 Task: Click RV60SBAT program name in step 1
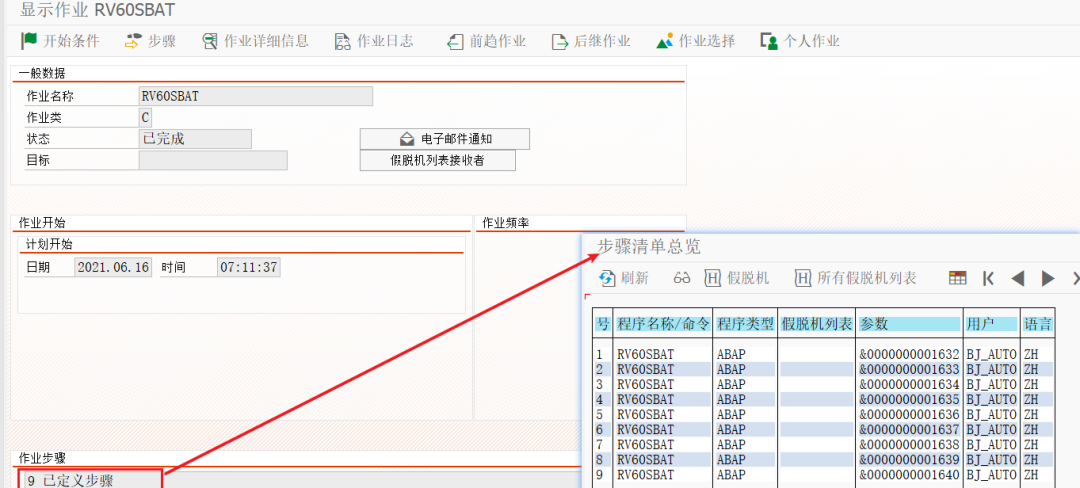pyautogui.click(x=646, y=354)
